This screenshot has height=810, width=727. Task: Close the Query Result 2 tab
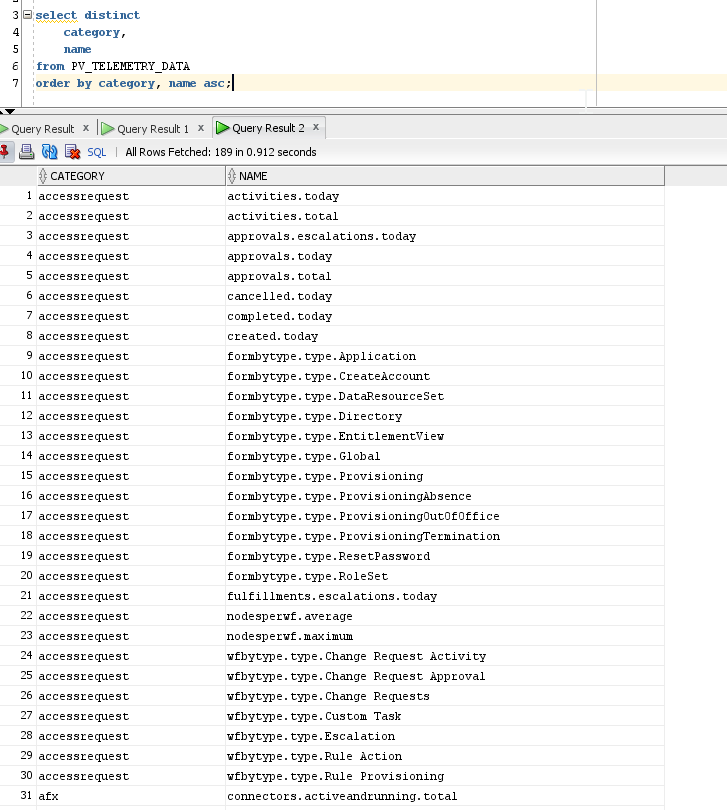tap(315, 128)
